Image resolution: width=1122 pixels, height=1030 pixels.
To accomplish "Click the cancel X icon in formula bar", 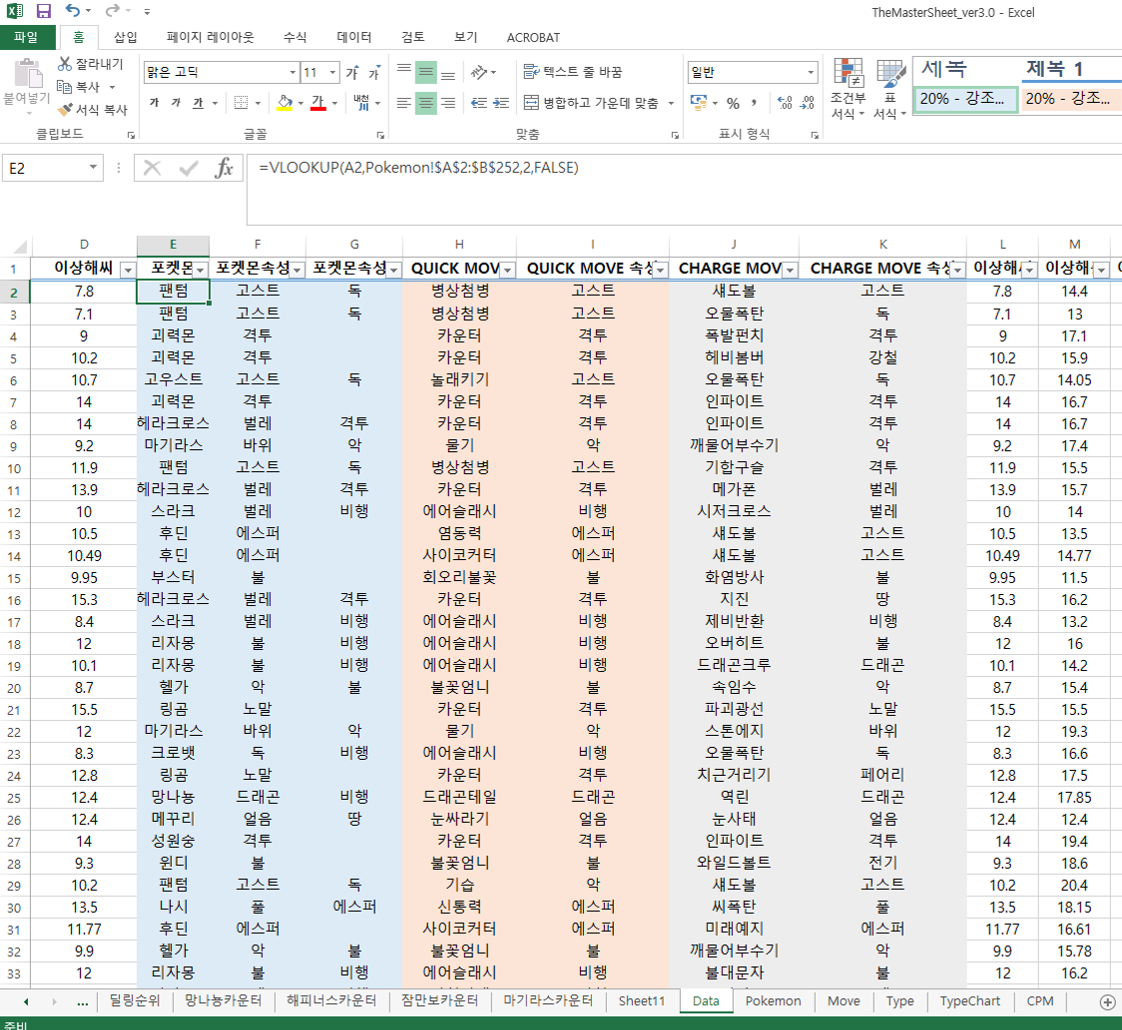I will (x=152, y=168).
